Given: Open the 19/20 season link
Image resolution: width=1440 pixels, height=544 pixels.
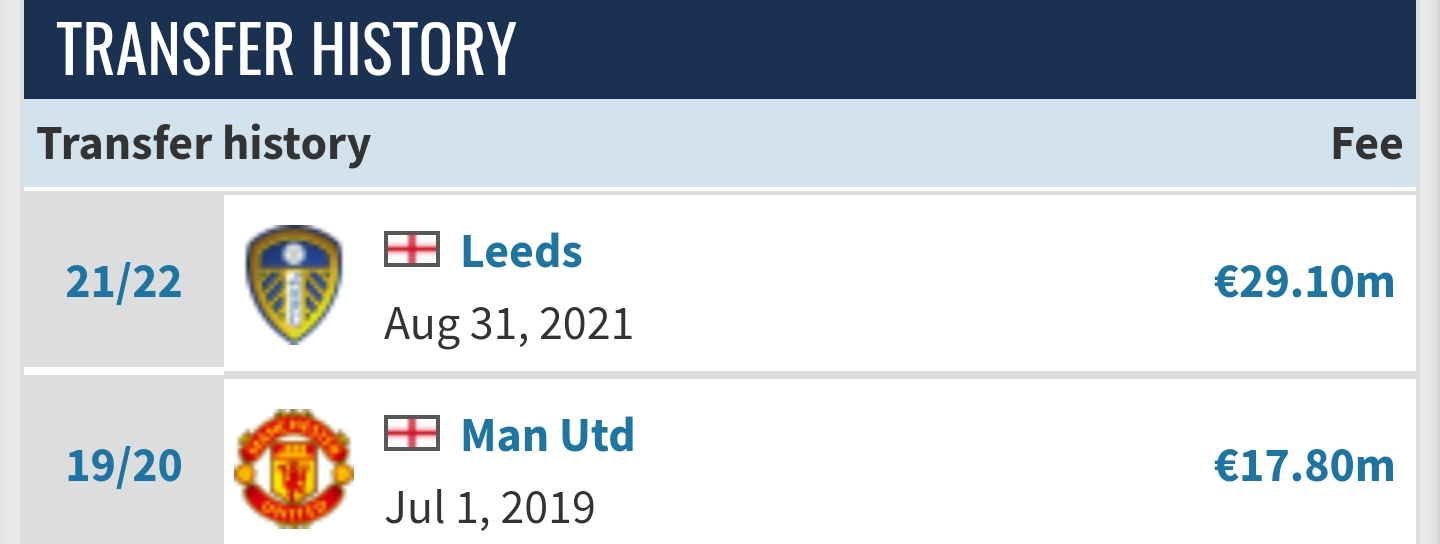Looking at the screenshot, I should click(x=124, y=468).
